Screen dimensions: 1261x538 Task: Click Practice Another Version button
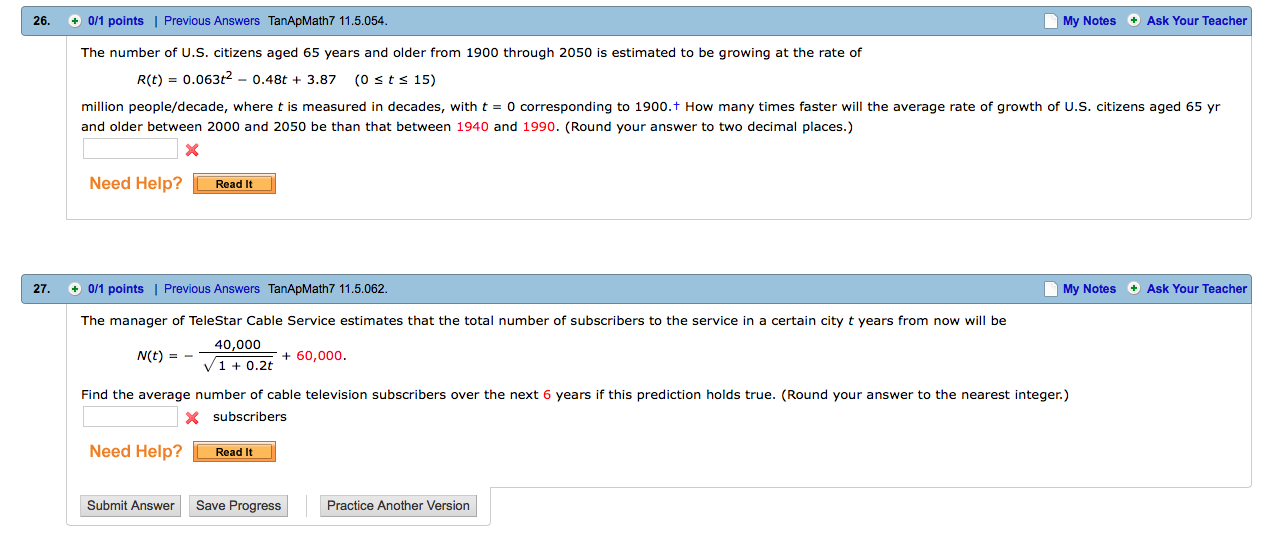click(398, 506)
